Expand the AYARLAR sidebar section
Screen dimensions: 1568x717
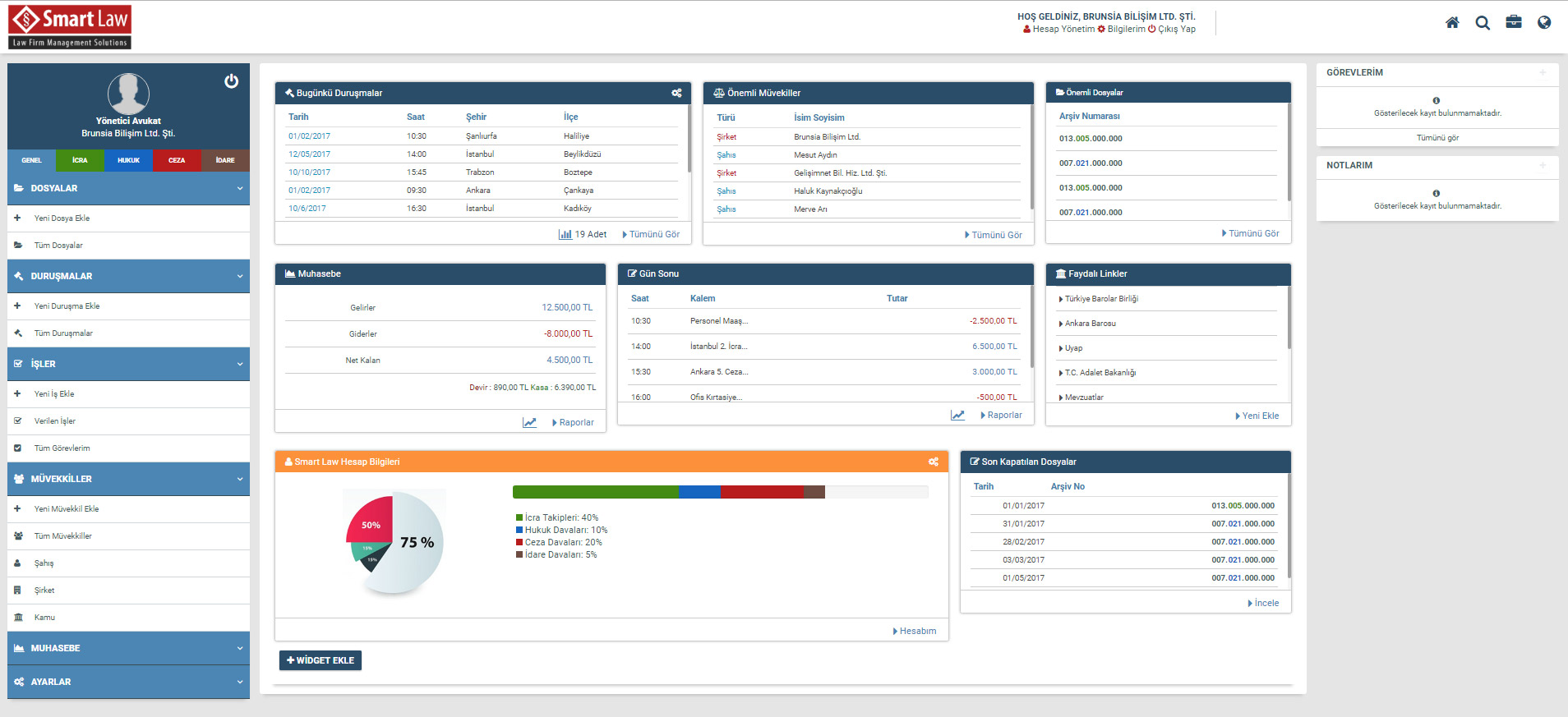128,682
